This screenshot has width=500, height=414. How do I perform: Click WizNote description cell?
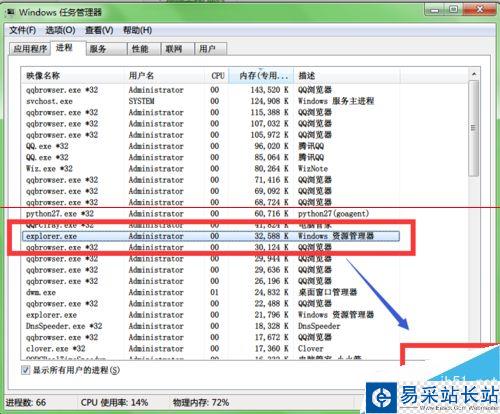[313, 169]
